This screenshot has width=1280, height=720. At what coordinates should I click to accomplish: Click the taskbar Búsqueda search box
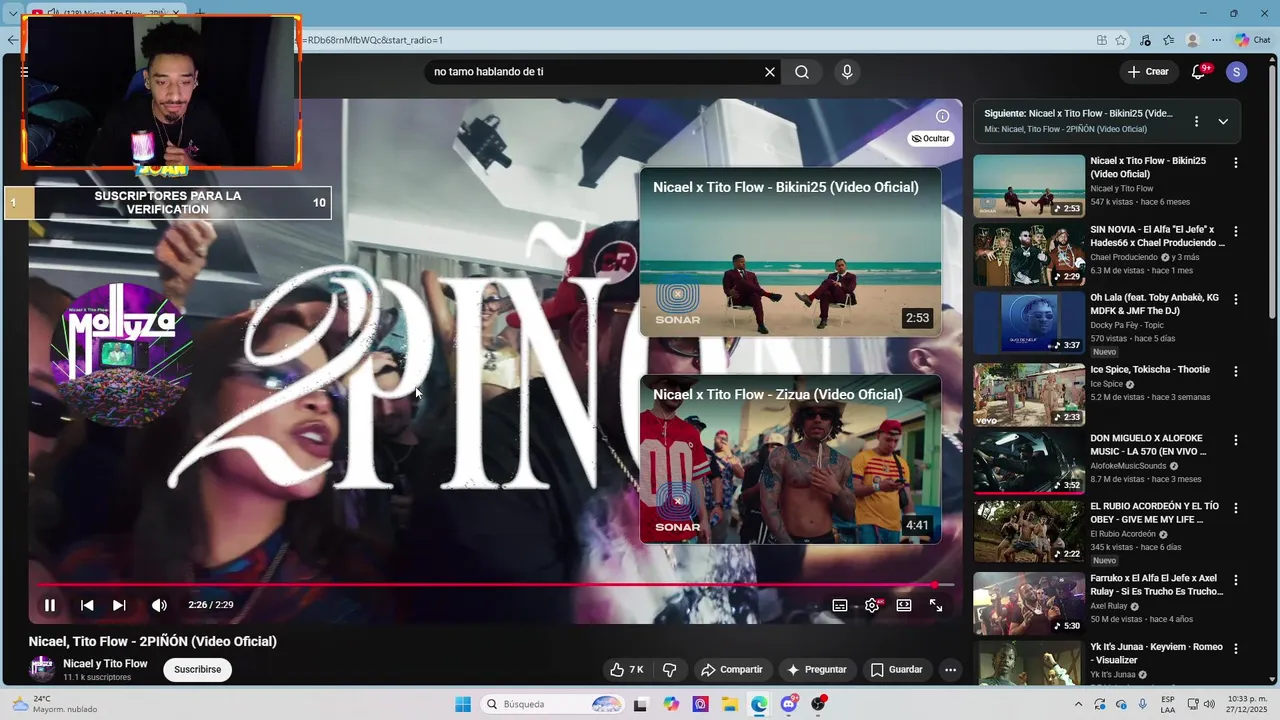point(553,704)
